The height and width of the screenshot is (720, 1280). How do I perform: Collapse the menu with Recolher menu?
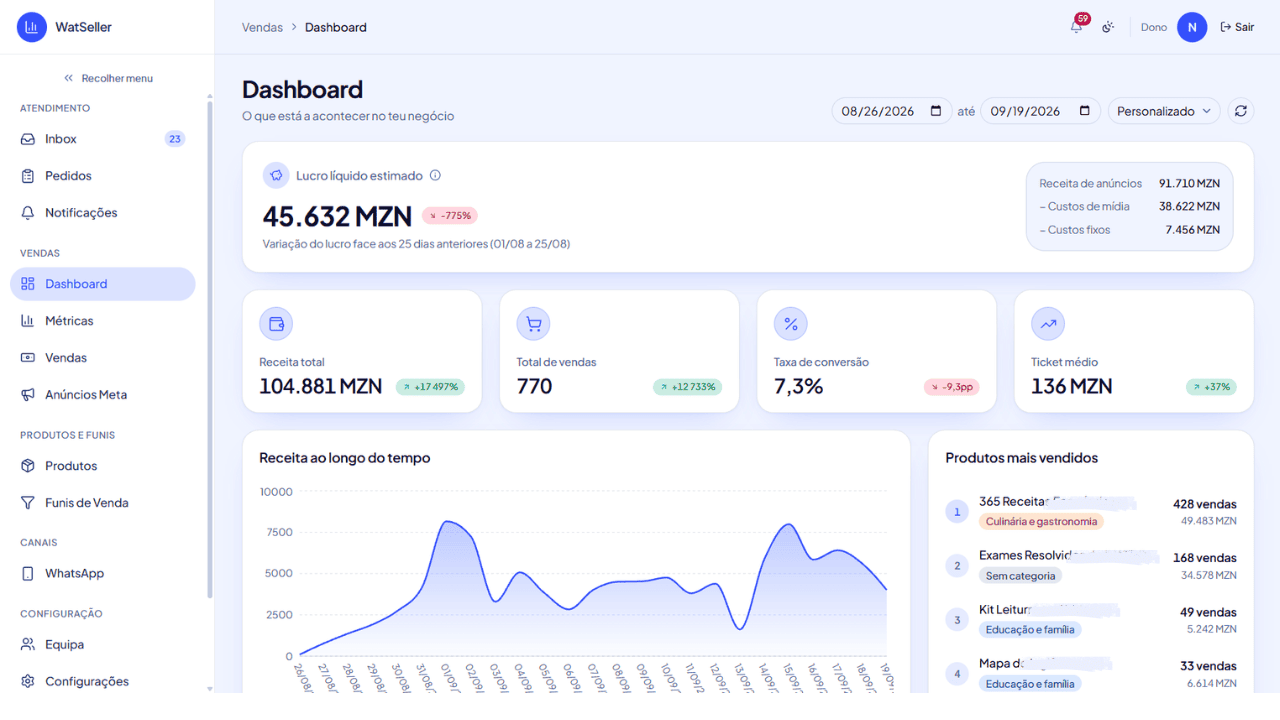tap(108, 78)
